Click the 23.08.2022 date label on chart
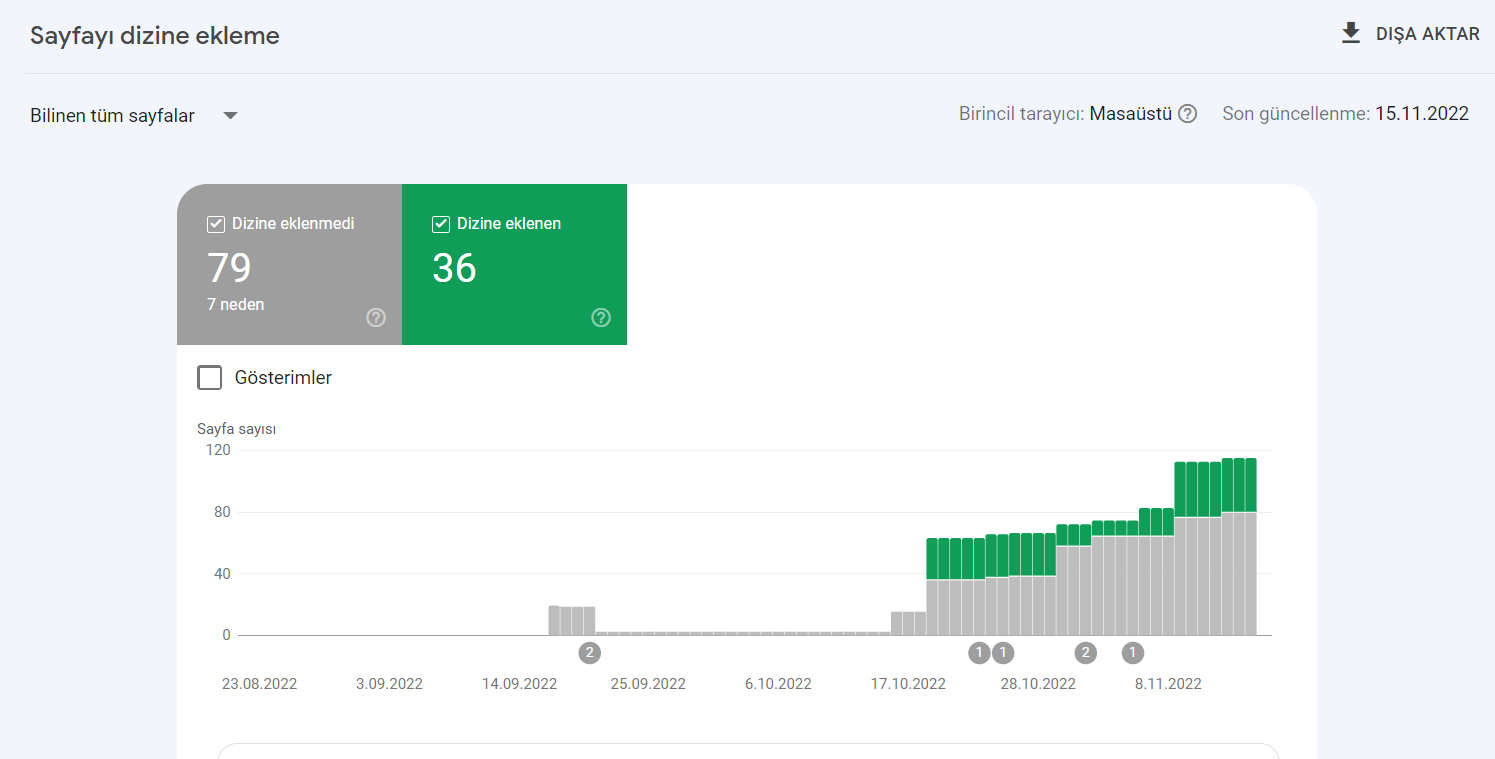Screen dimensions: 1495x759 [259, 684]
